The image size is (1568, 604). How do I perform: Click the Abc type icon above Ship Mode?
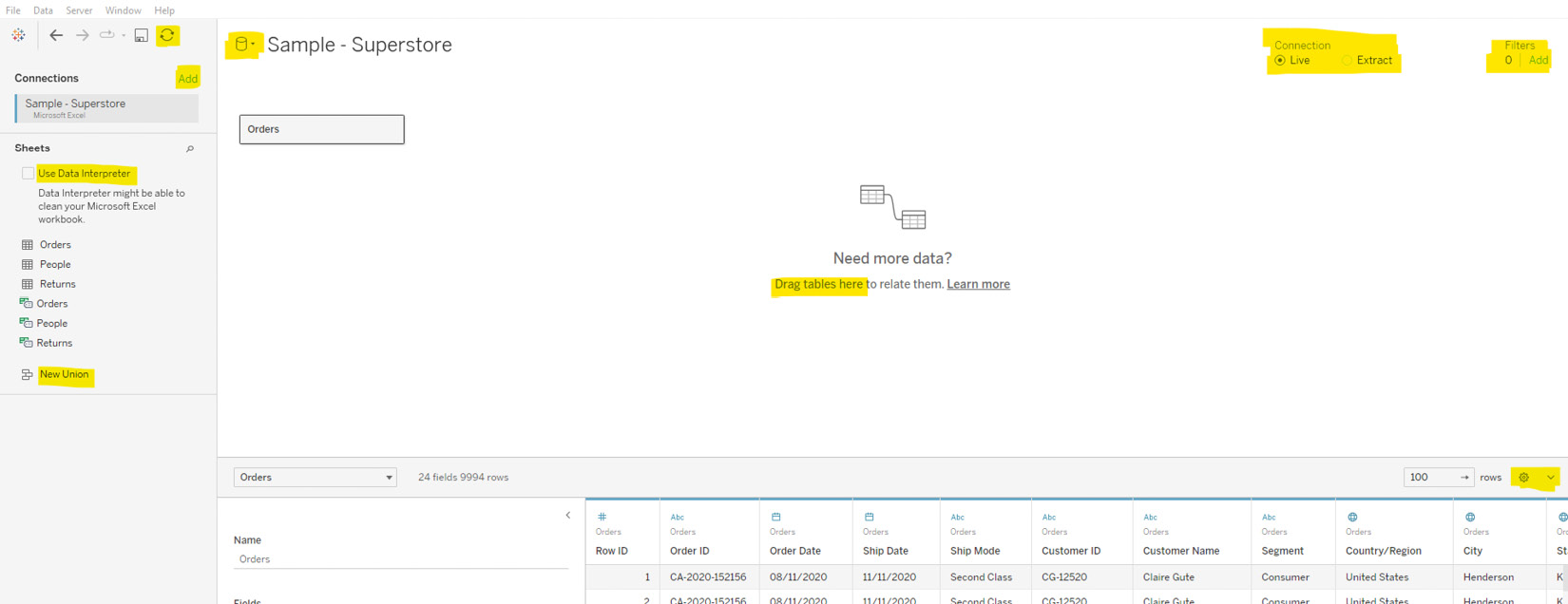pyautogui.click(x=958, y=518)
